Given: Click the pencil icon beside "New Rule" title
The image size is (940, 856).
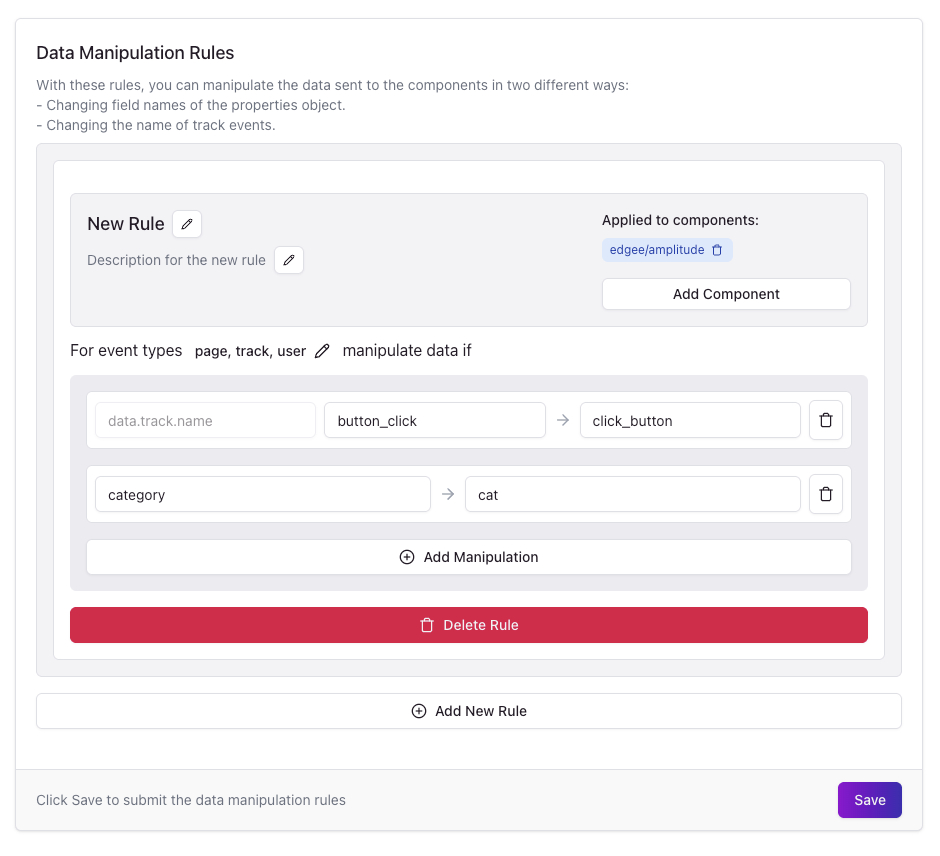Looking at the screenshot, I should coord(187,224).
